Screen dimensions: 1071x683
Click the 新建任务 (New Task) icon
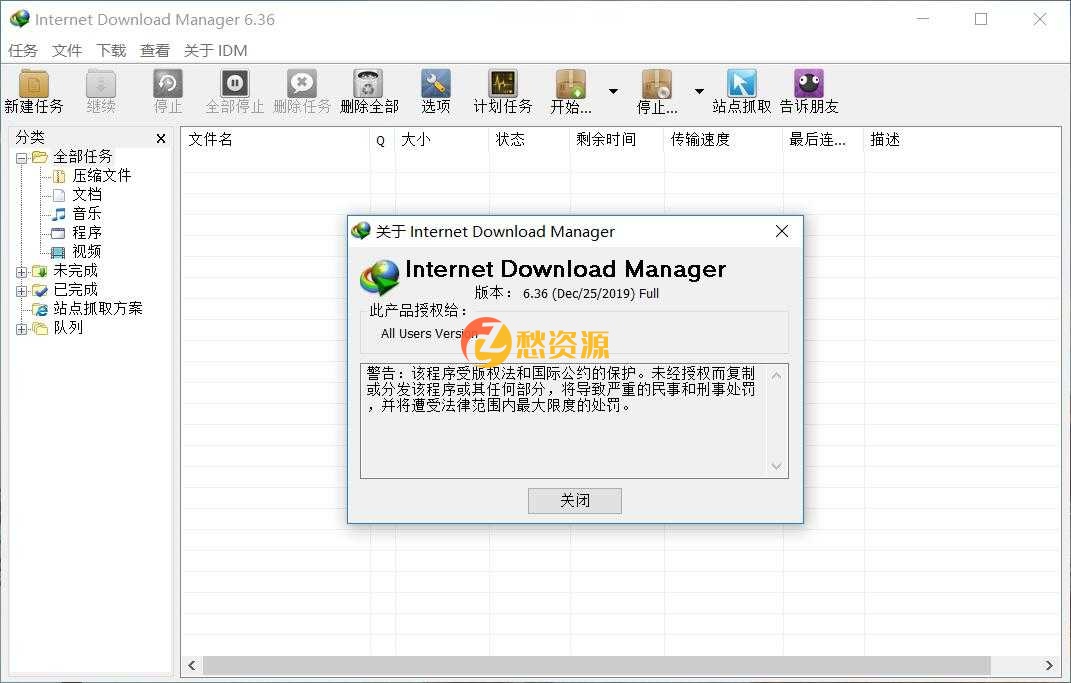[35, 90]
